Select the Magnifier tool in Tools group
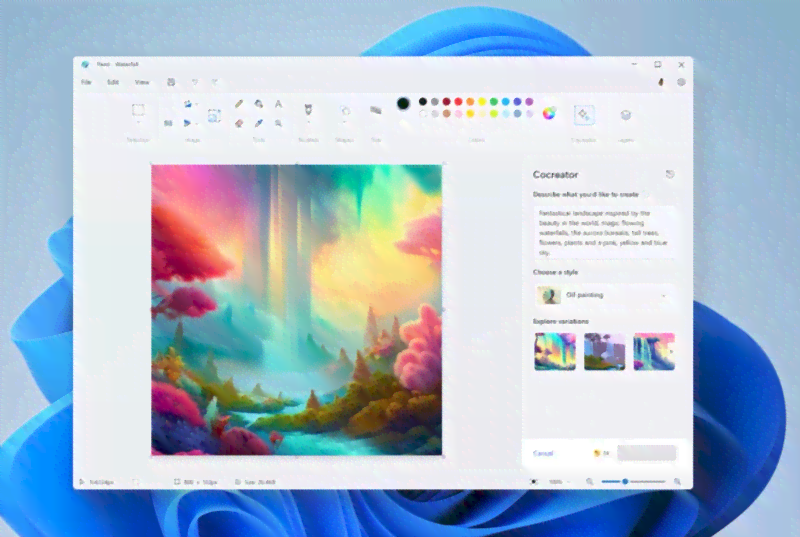 [279, 123]
